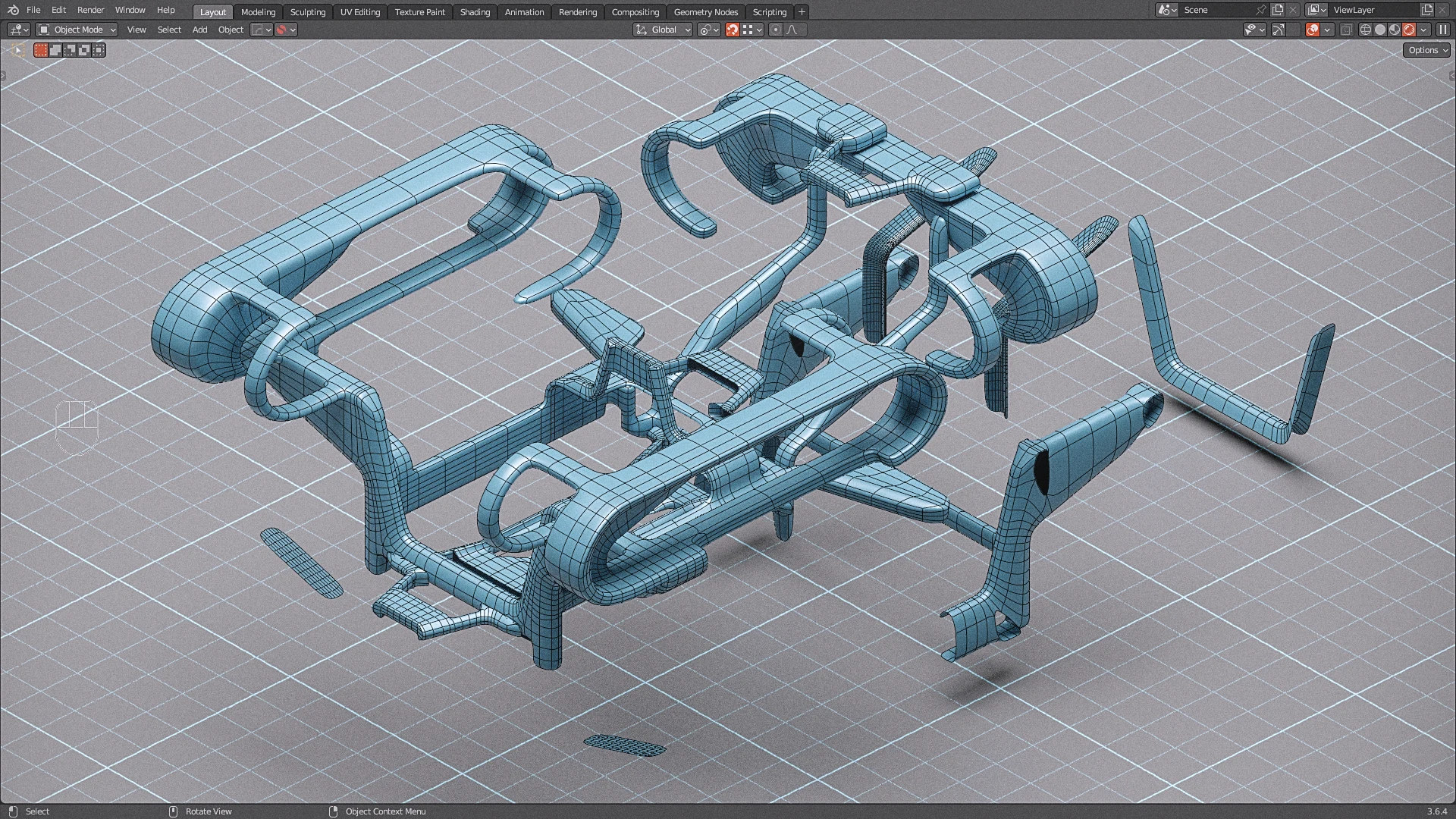Expand the Options dropdown

coord(1427,50)
